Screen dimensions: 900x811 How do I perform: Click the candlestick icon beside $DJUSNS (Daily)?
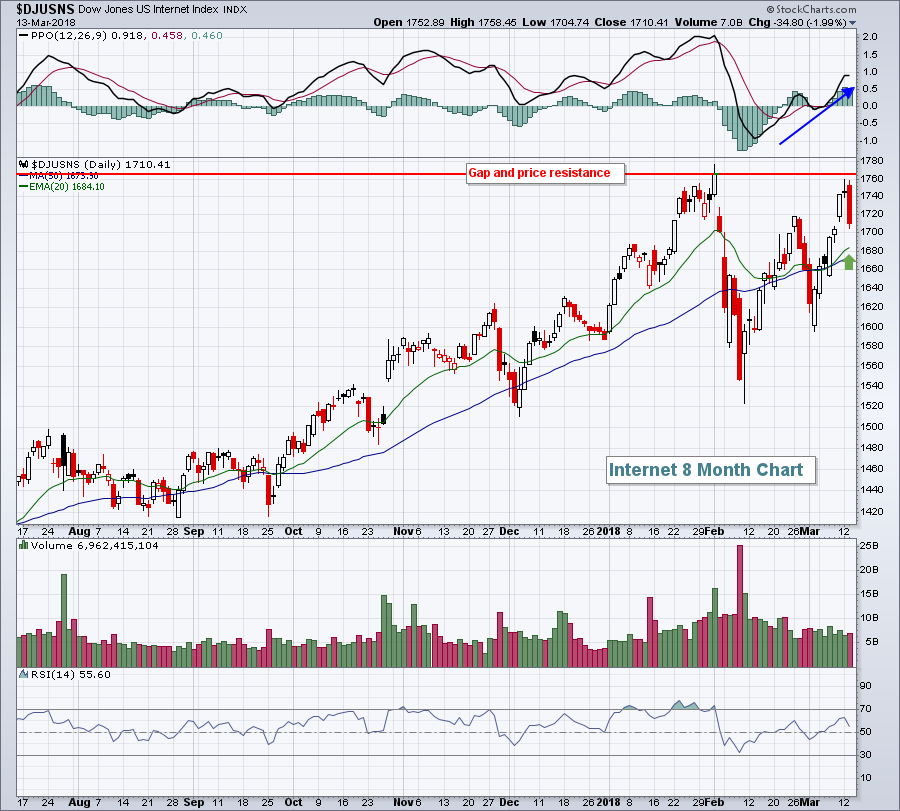click(24, 164)
